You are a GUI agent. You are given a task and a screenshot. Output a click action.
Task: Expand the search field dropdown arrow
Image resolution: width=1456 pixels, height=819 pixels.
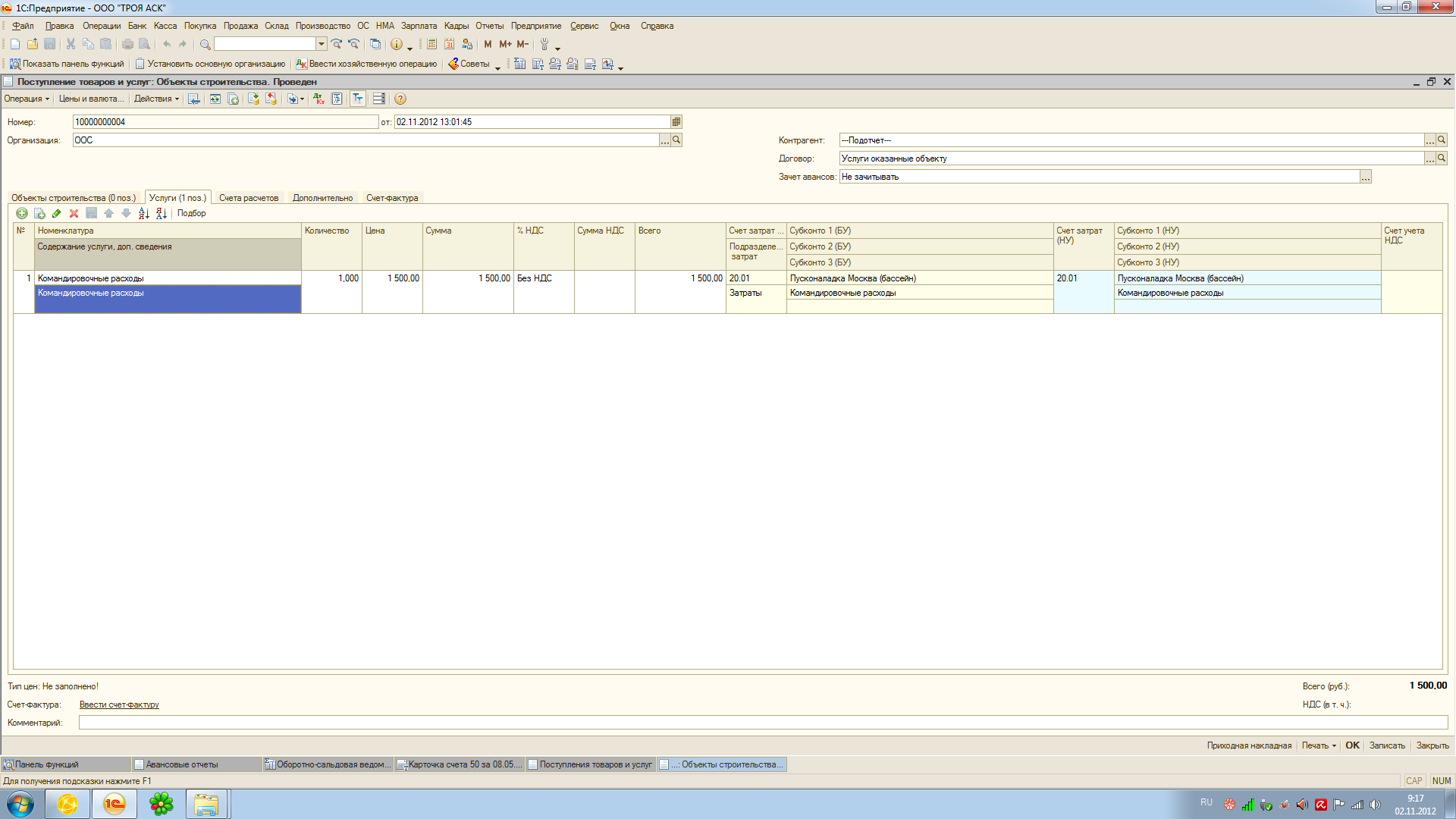click(322, 45)
